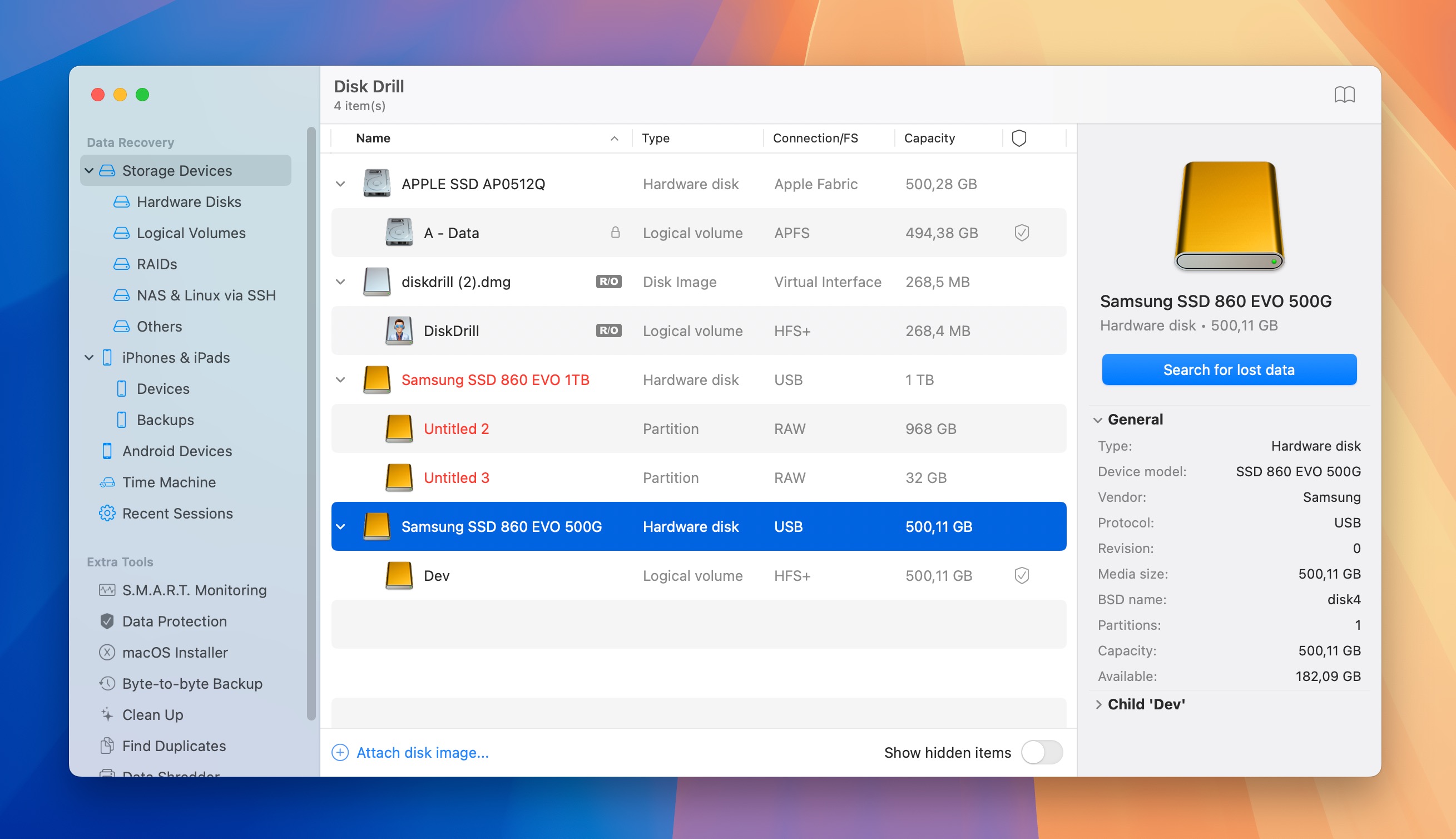This screenshot has width=1456, height=839.
Task: Click the 182,09 GB Available value
Action: coord(1328,676)
